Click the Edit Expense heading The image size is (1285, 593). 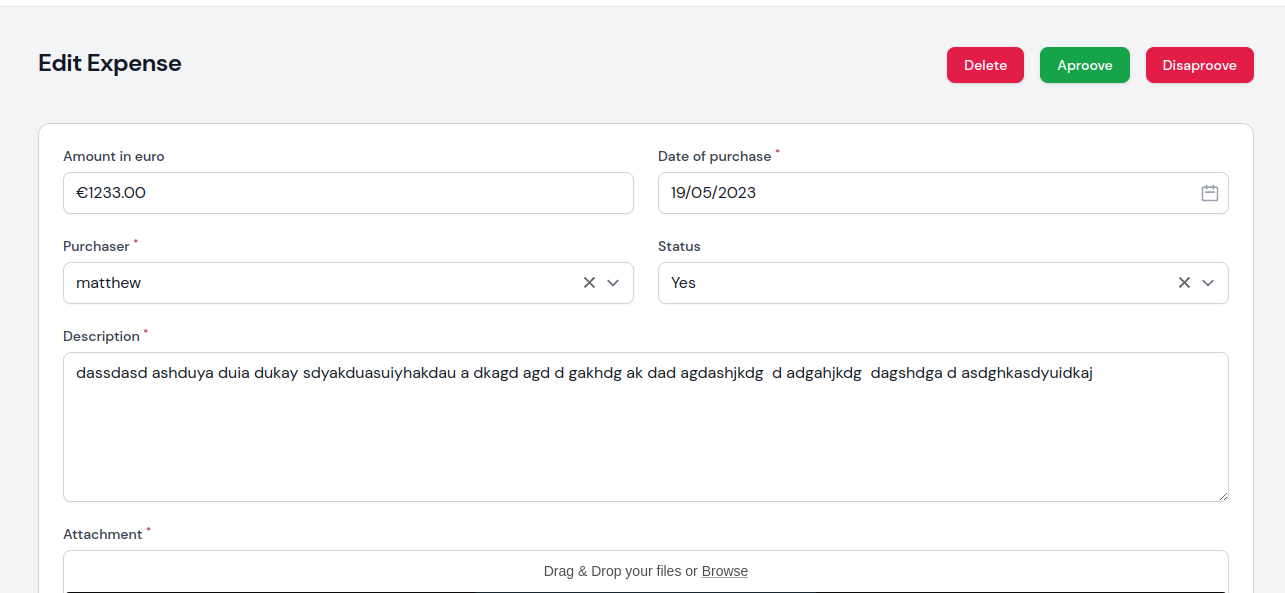tap(110, 63)
